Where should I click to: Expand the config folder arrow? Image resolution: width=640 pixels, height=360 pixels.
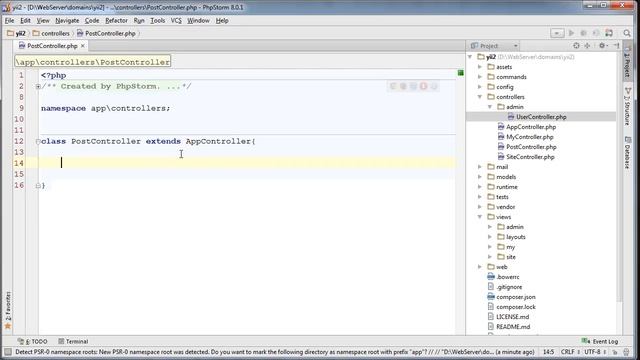click(x=480, y=87)
